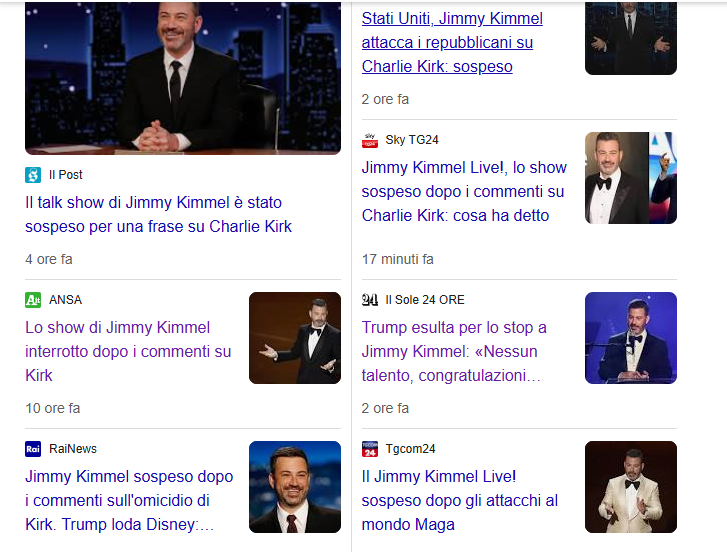Click the thumbnail beside the ANSA article
The image size is (727, 552).
click(294, 338)
